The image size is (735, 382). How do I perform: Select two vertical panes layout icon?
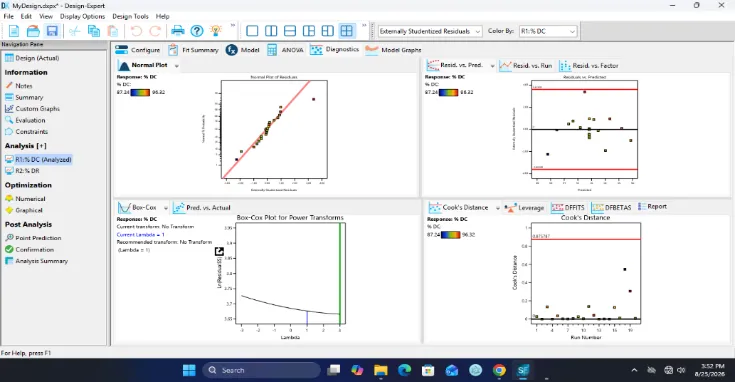pyautogui.click(x=271, y=31)
